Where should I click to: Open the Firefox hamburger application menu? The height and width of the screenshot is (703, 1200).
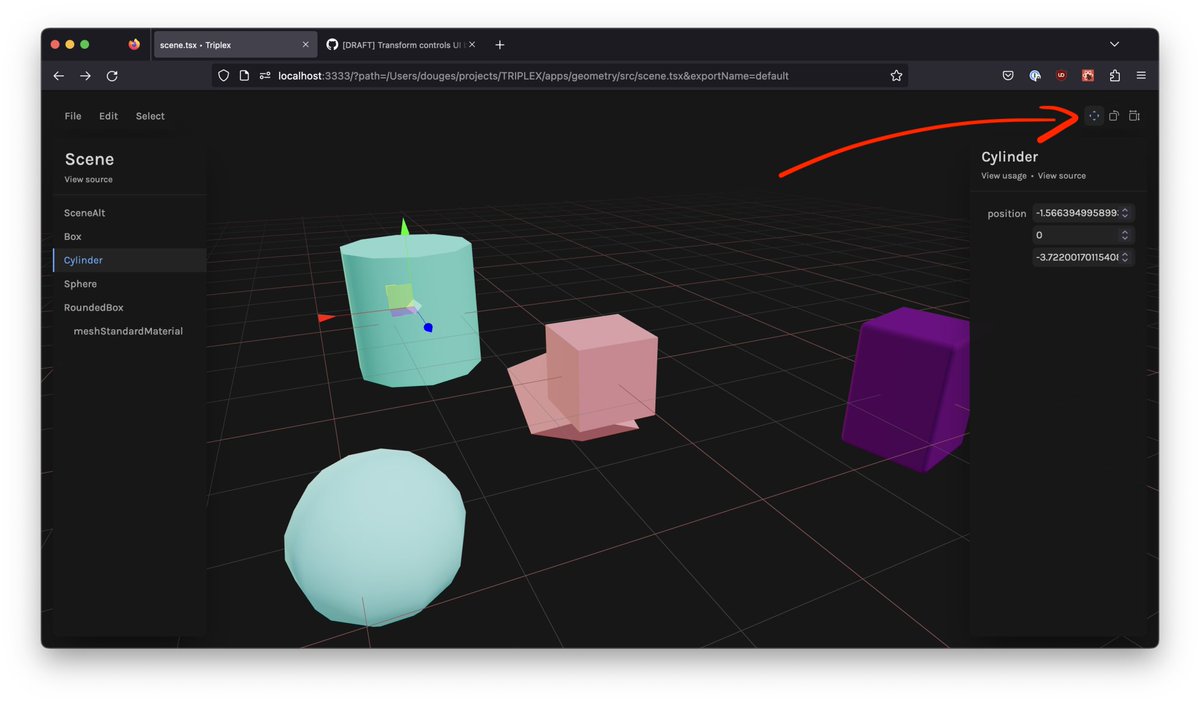pyautogui.click(x=1141, y=76)
